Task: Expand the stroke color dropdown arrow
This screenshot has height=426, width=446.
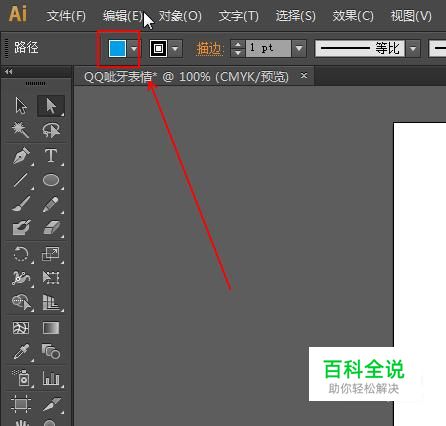Action: coord(175,49)
